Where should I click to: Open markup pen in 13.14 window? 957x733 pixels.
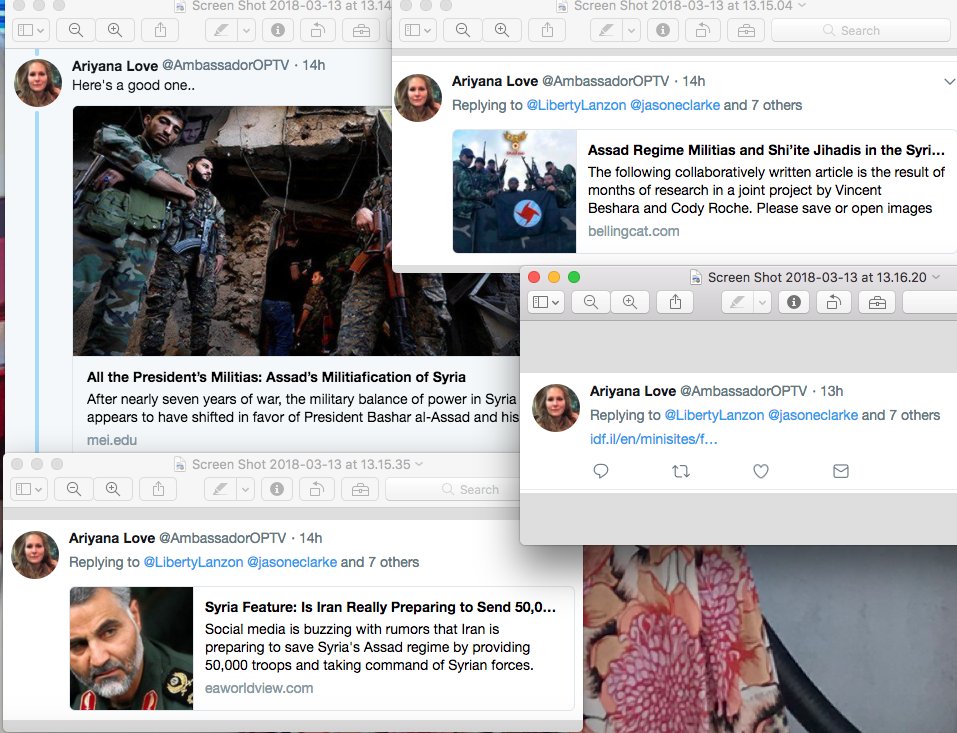(x=221, y=31)
